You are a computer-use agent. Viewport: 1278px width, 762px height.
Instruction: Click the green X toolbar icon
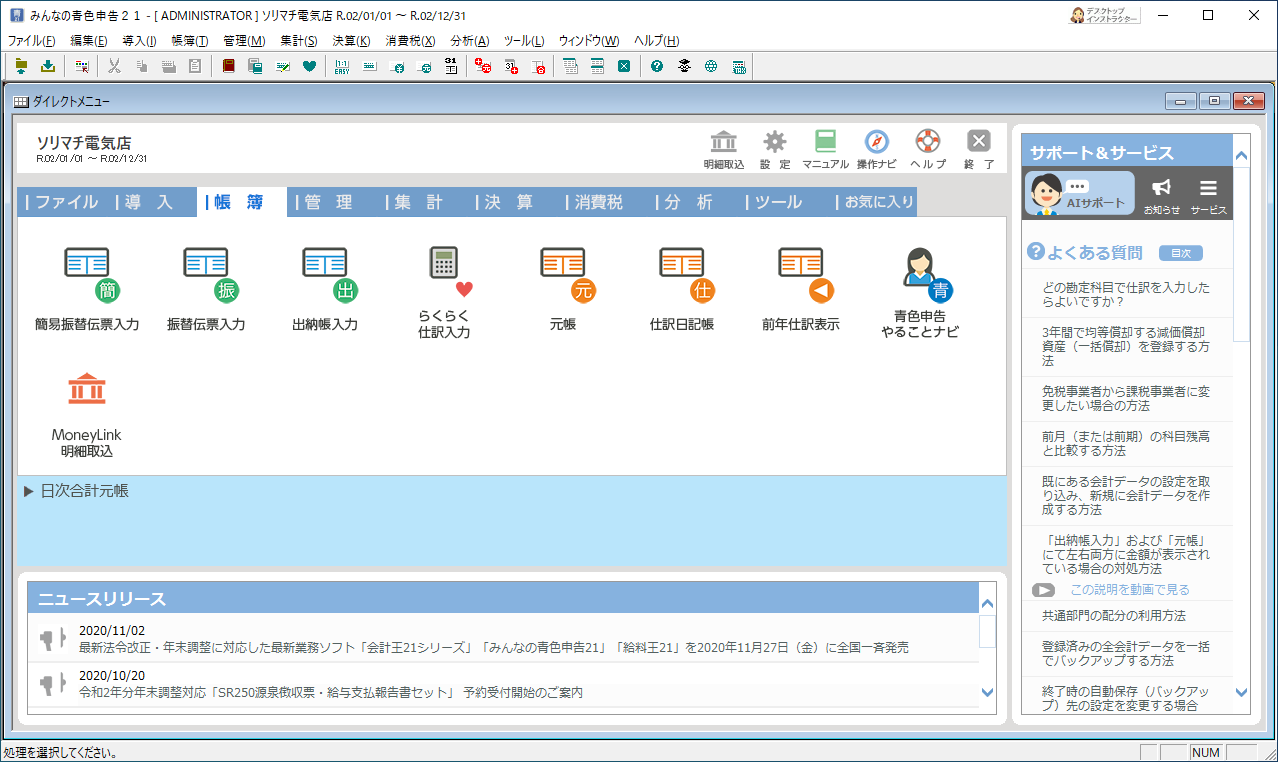(x=624, y=67)
